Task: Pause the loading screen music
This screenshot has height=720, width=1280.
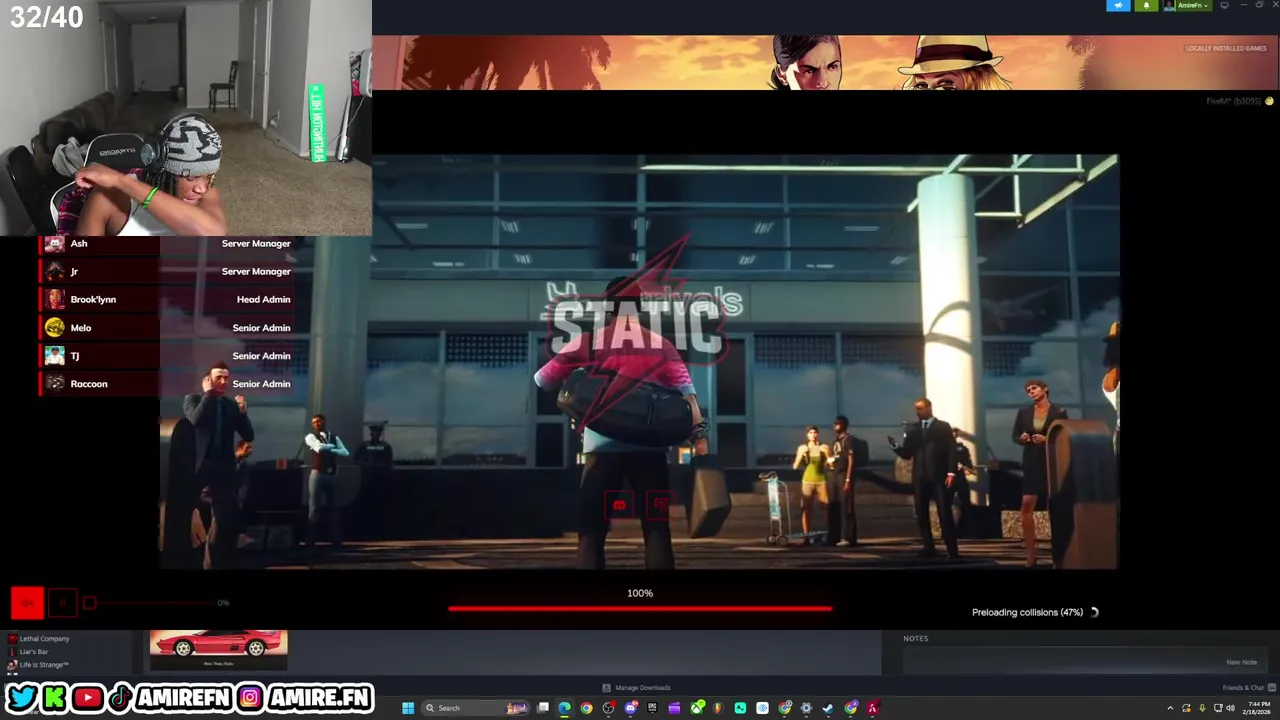Action: click(62, 602)
